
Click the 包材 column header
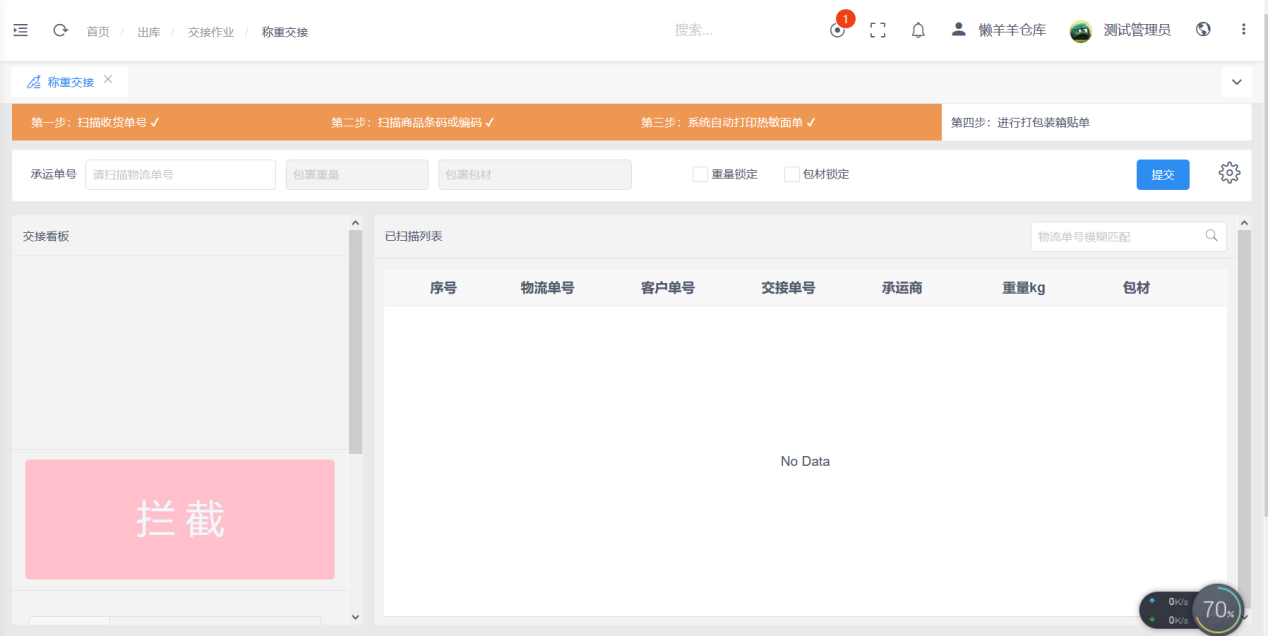click(1136, 288)
